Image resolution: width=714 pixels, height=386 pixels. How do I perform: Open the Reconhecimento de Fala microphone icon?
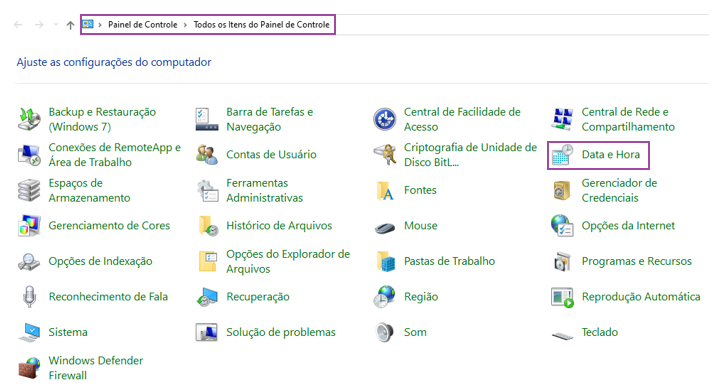(x=30, y=297)
